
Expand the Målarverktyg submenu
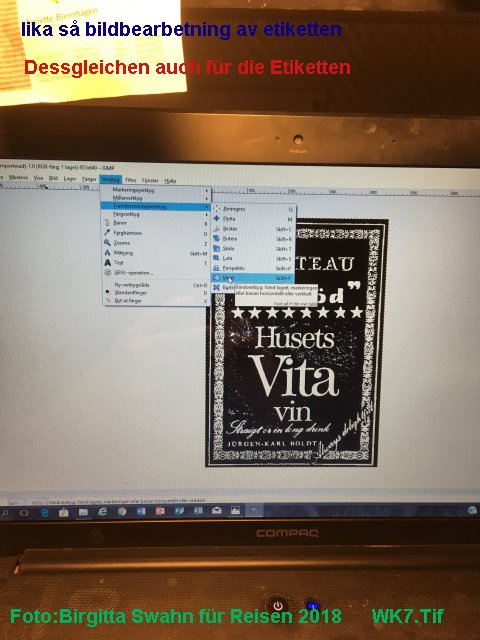[156, 198]
